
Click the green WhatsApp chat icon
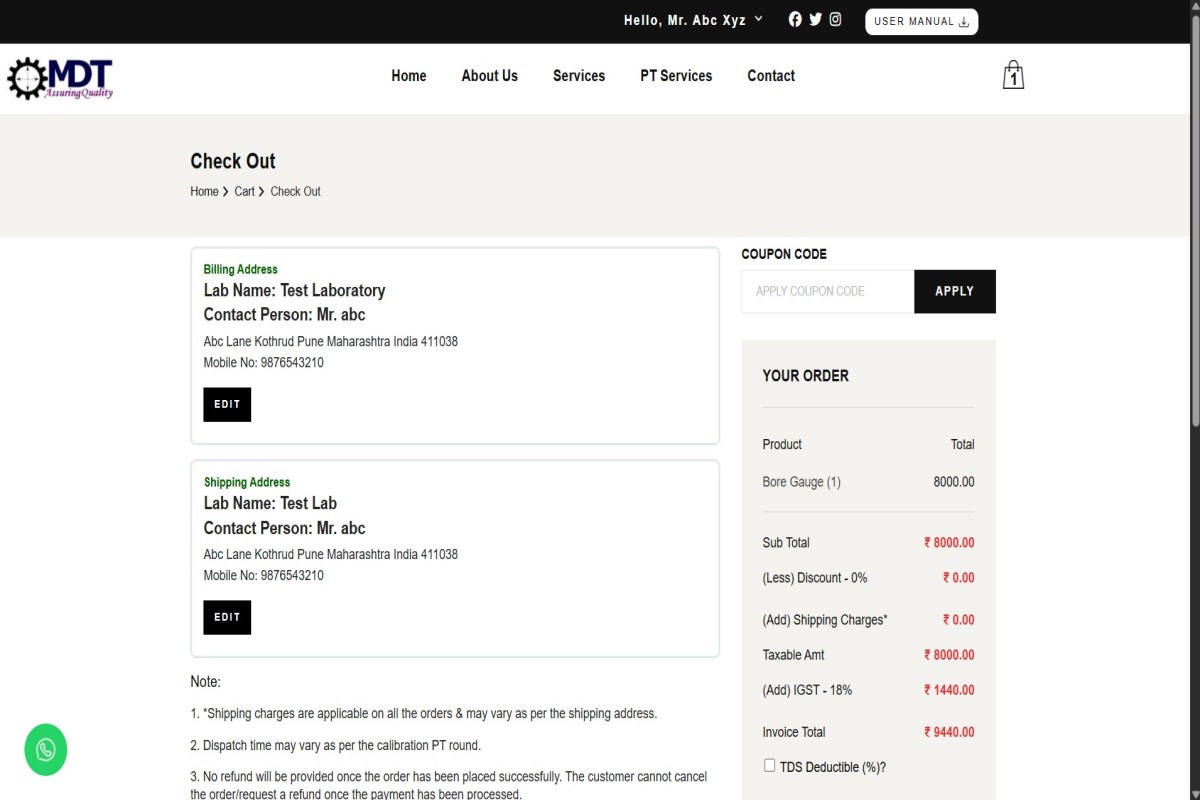[x=46, y=750]
